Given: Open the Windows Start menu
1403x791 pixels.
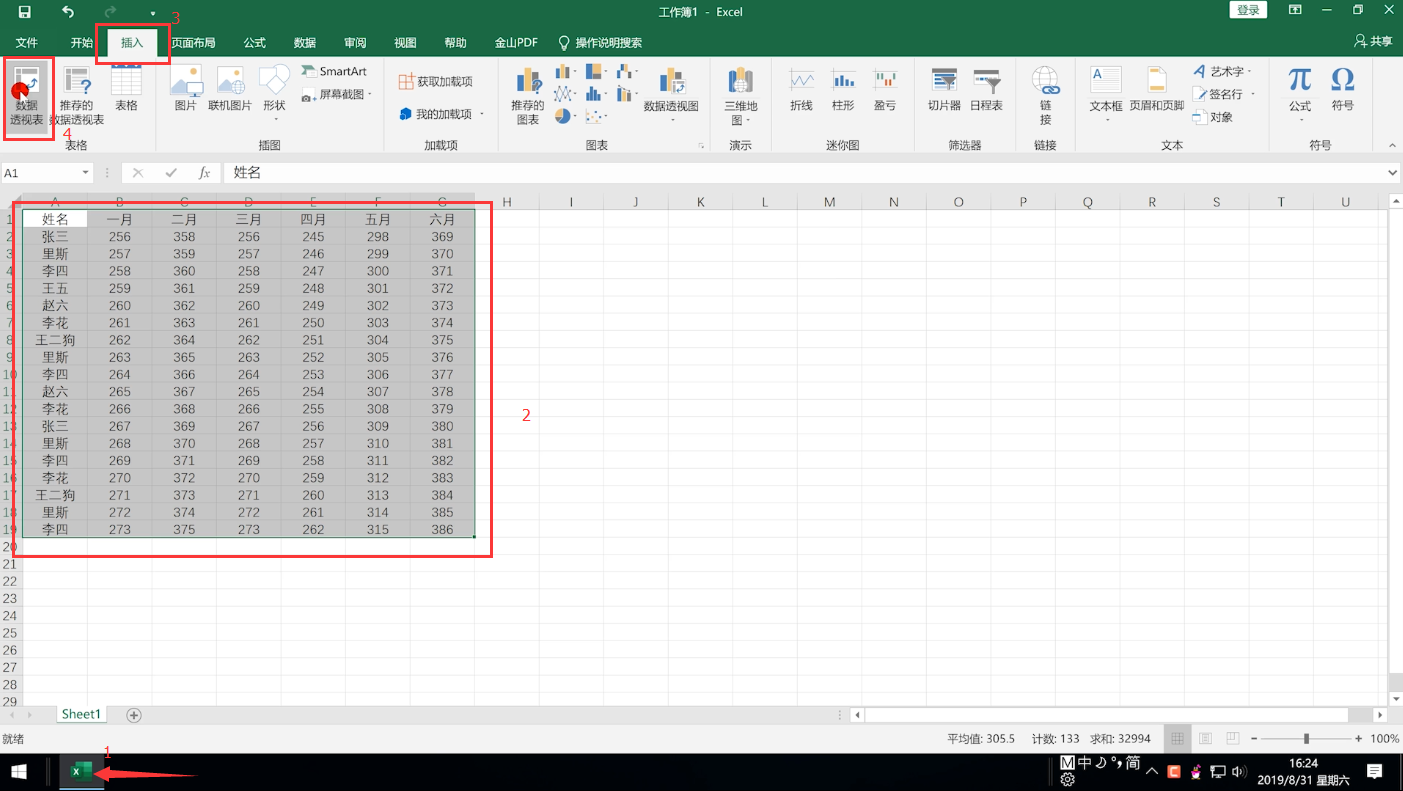Looking at the screenshot, I should (19, 772).
